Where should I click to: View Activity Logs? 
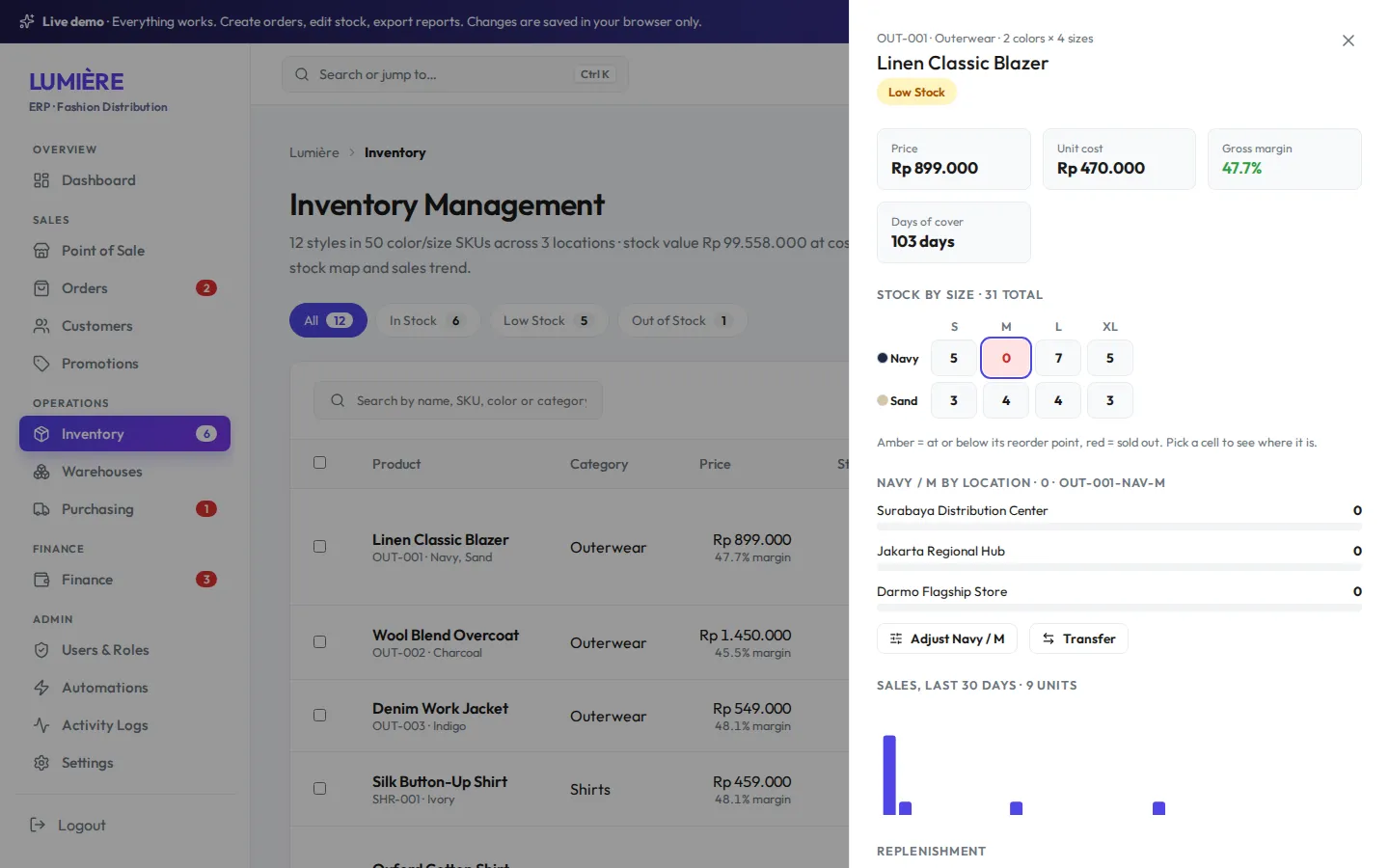tap(124, 725)
